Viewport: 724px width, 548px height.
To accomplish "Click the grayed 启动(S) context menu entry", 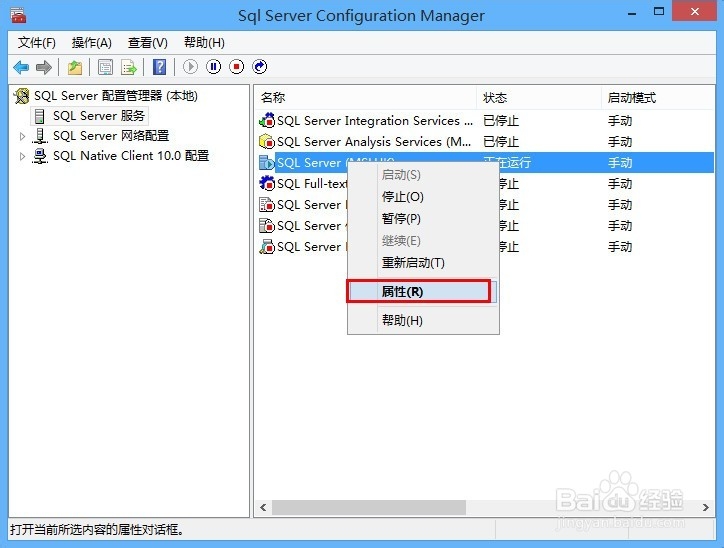I will (x=423, y=175).
